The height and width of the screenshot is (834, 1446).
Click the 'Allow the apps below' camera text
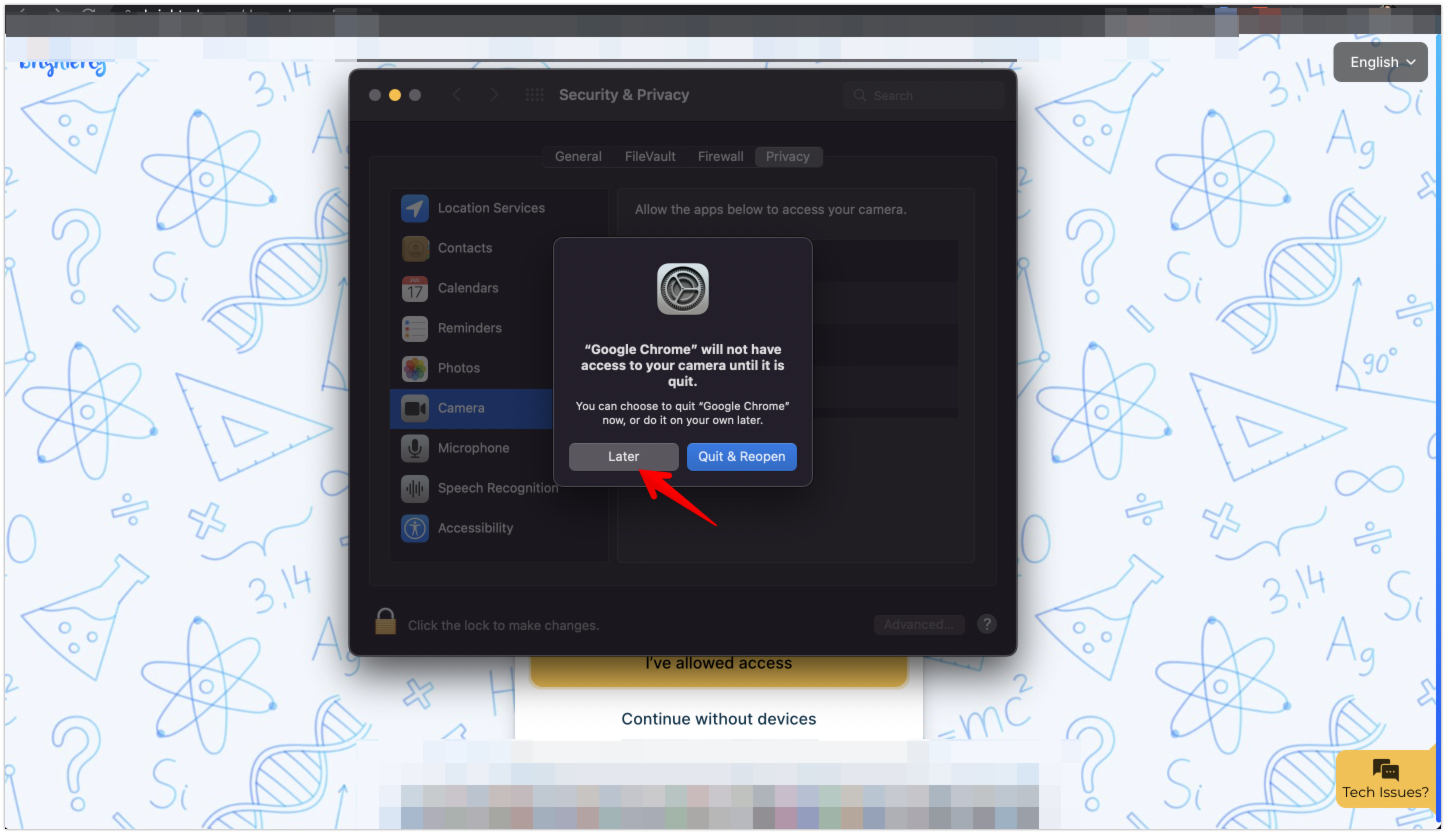tap(771, 210)
